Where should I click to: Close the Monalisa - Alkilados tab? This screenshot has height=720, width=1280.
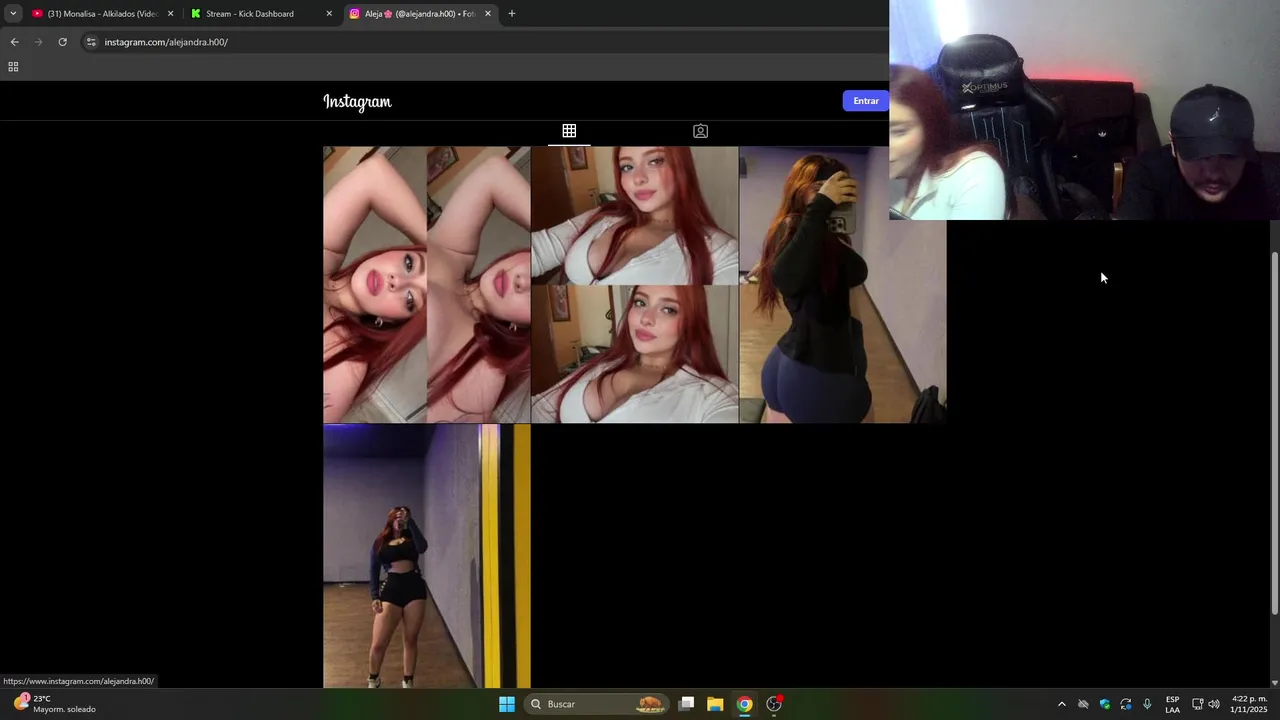(x=170, y=14)
